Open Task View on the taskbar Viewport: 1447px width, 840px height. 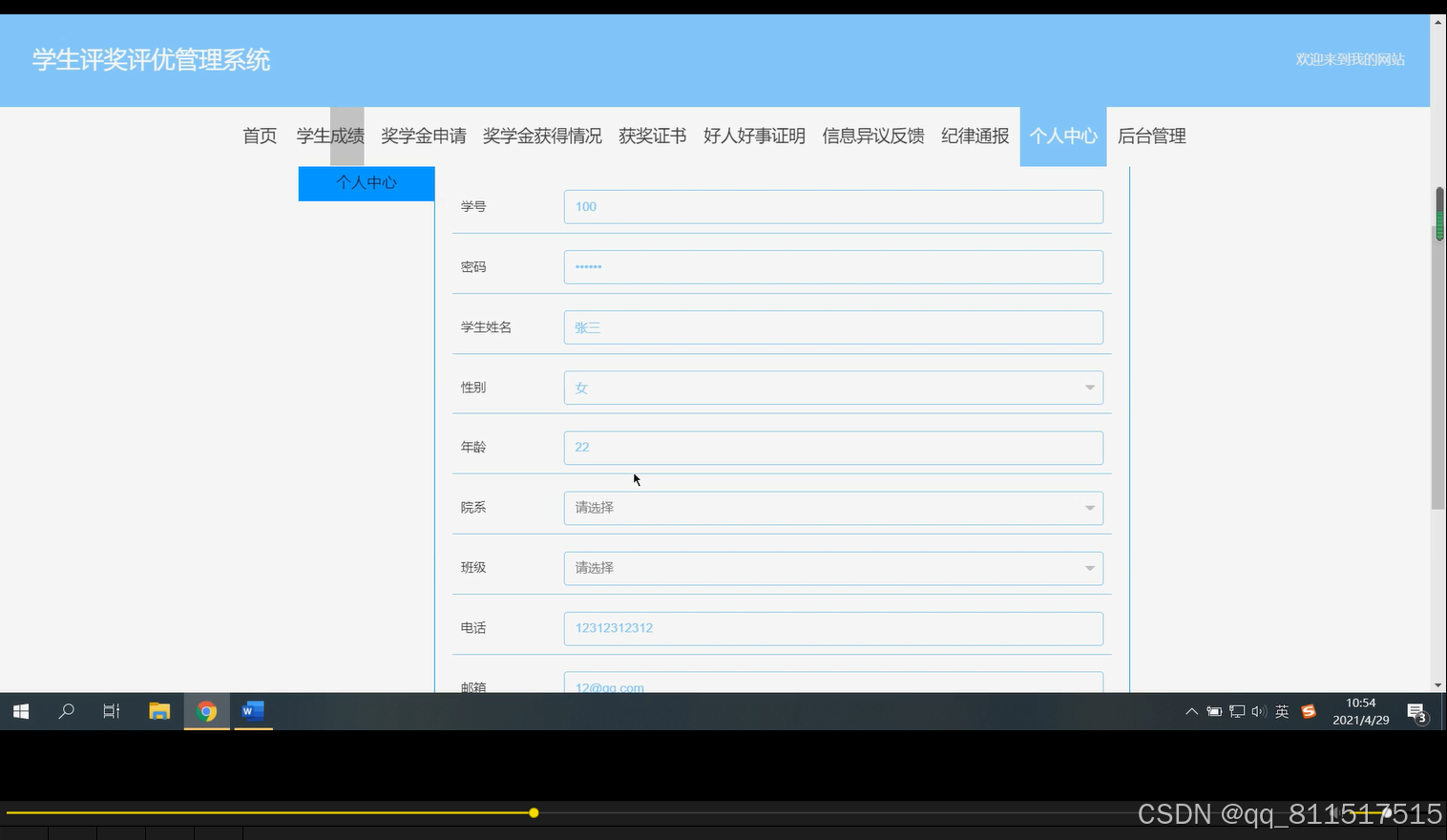click(x=112, y=711)
